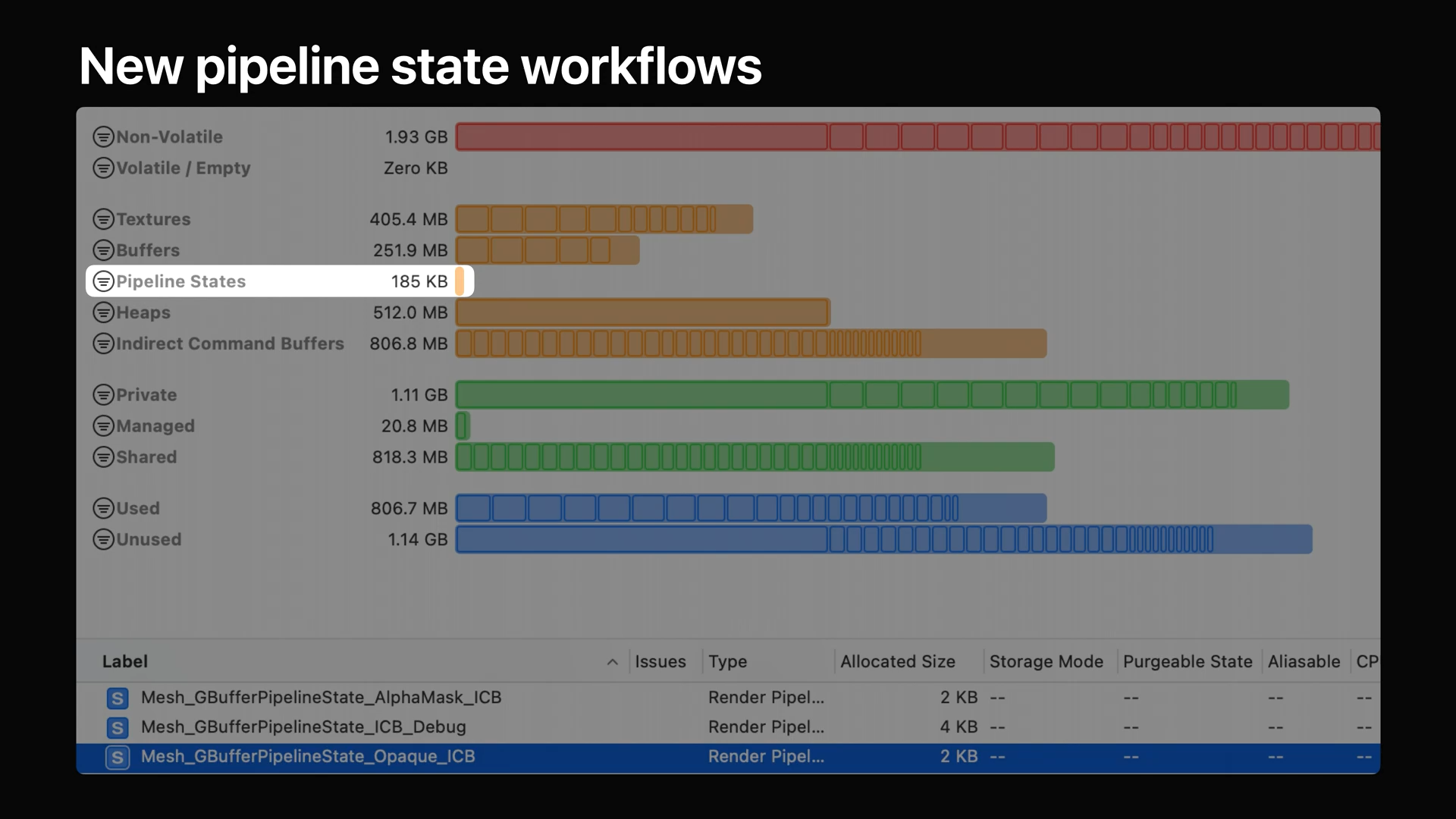Toggle the Pipeline States filter icon
Screen dimensions: 1456x819
pyautogui.click(x=103, y=281)
